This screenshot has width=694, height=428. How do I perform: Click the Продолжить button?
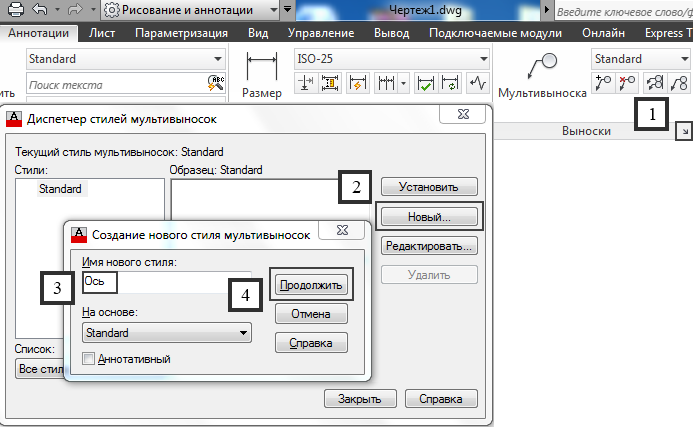point(311,285)
